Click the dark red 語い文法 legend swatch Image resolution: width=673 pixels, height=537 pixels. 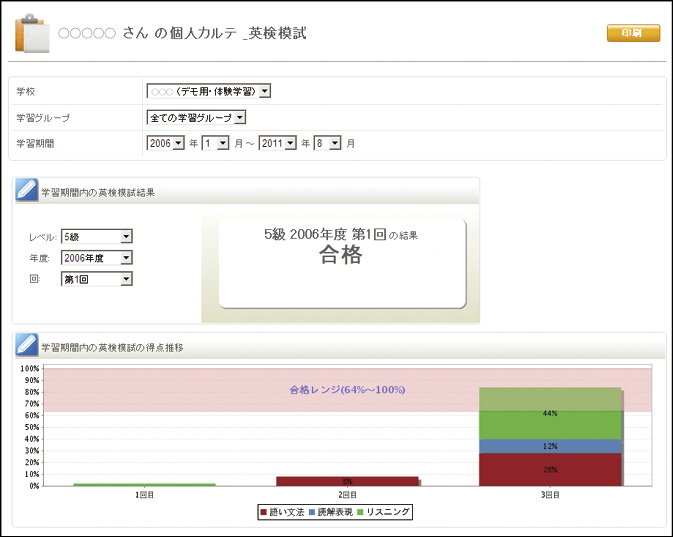pyautogui.click(x=264, y=512)
